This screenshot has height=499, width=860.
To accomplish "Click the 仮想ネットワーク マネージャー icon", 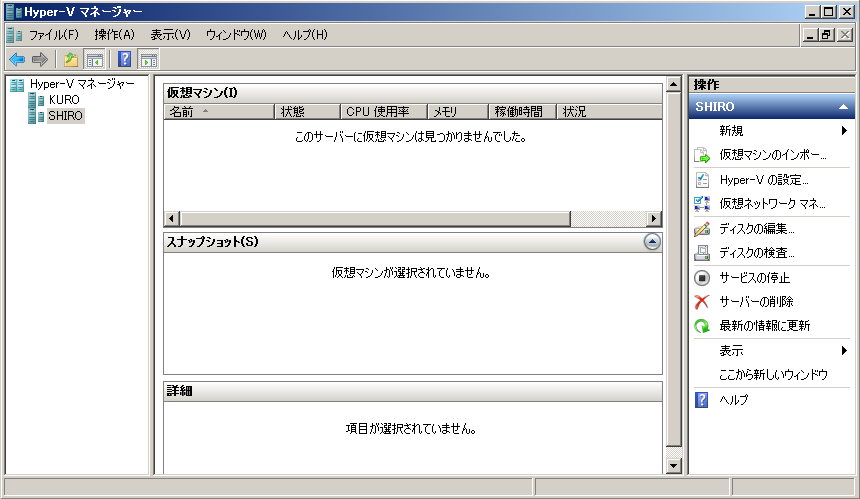I will pyautogui.click(x=702, y=204).
